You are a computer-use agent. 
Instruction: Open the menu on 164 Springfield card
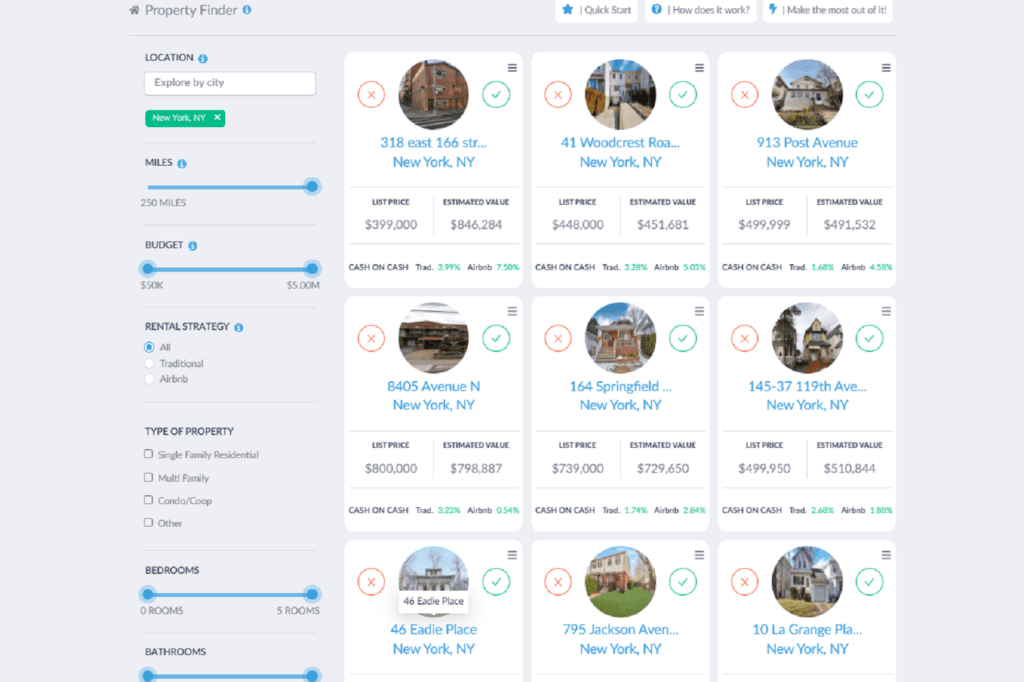(699, 311)
